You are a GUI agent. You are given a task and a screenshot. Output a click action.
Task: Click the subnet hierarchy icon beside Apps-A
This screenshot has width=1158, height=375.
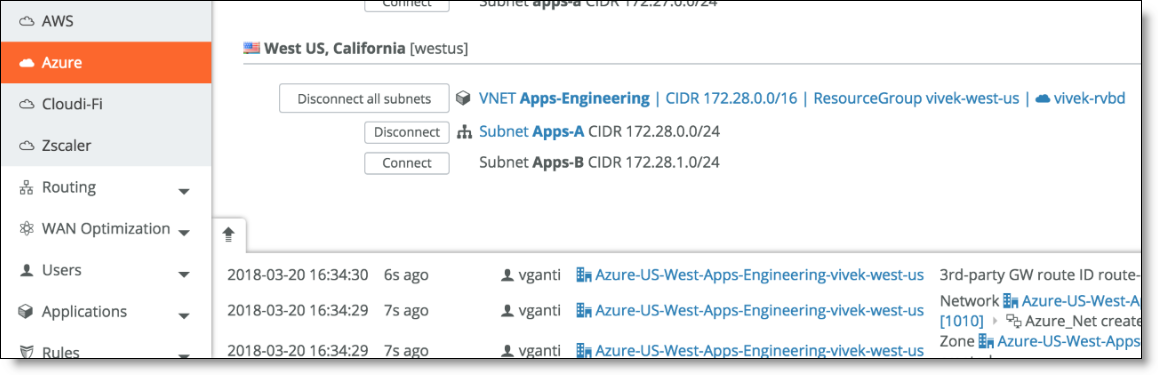[464, 133]
